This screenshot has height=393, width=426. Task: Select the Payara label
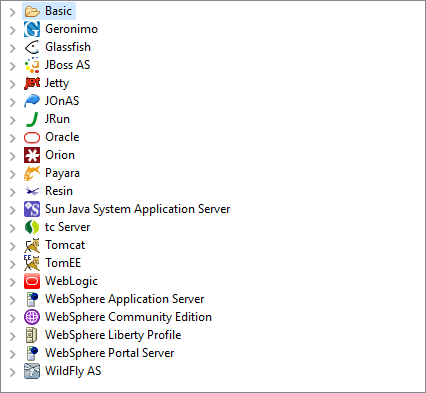62,173
